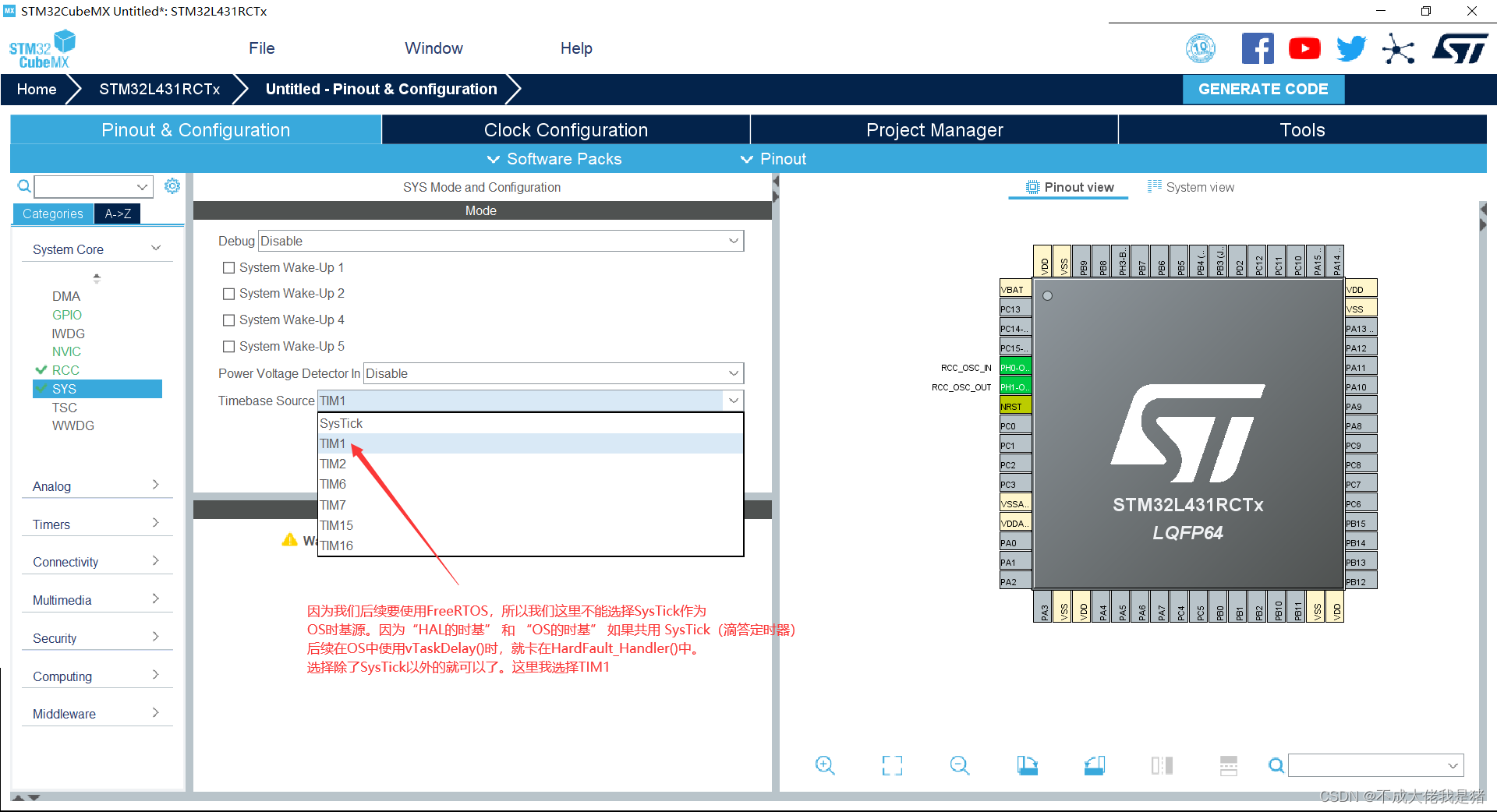Select SysTick in the timebase list

point(530,423)
